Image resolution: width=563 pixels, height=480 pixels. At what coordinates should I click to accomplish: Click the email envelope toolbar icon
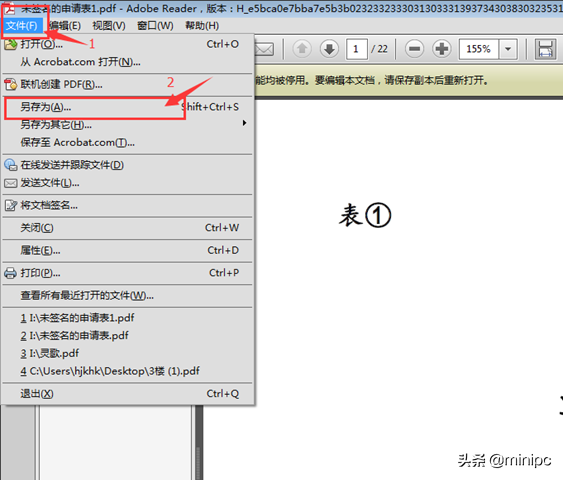pyautogui.click(x=265, y=49)
